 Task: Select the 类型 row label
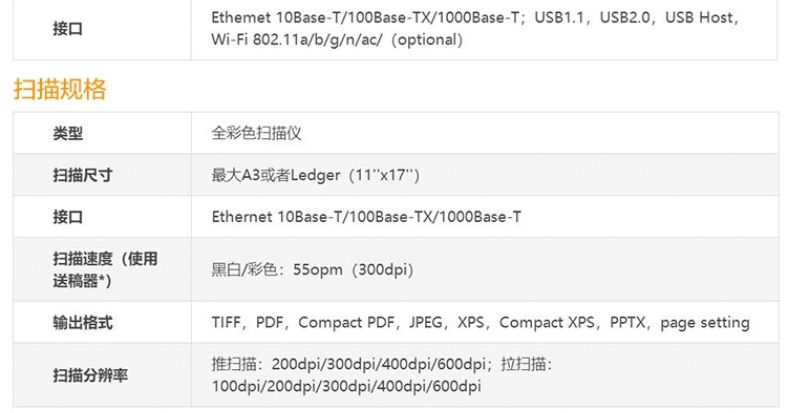coord(68,133)
